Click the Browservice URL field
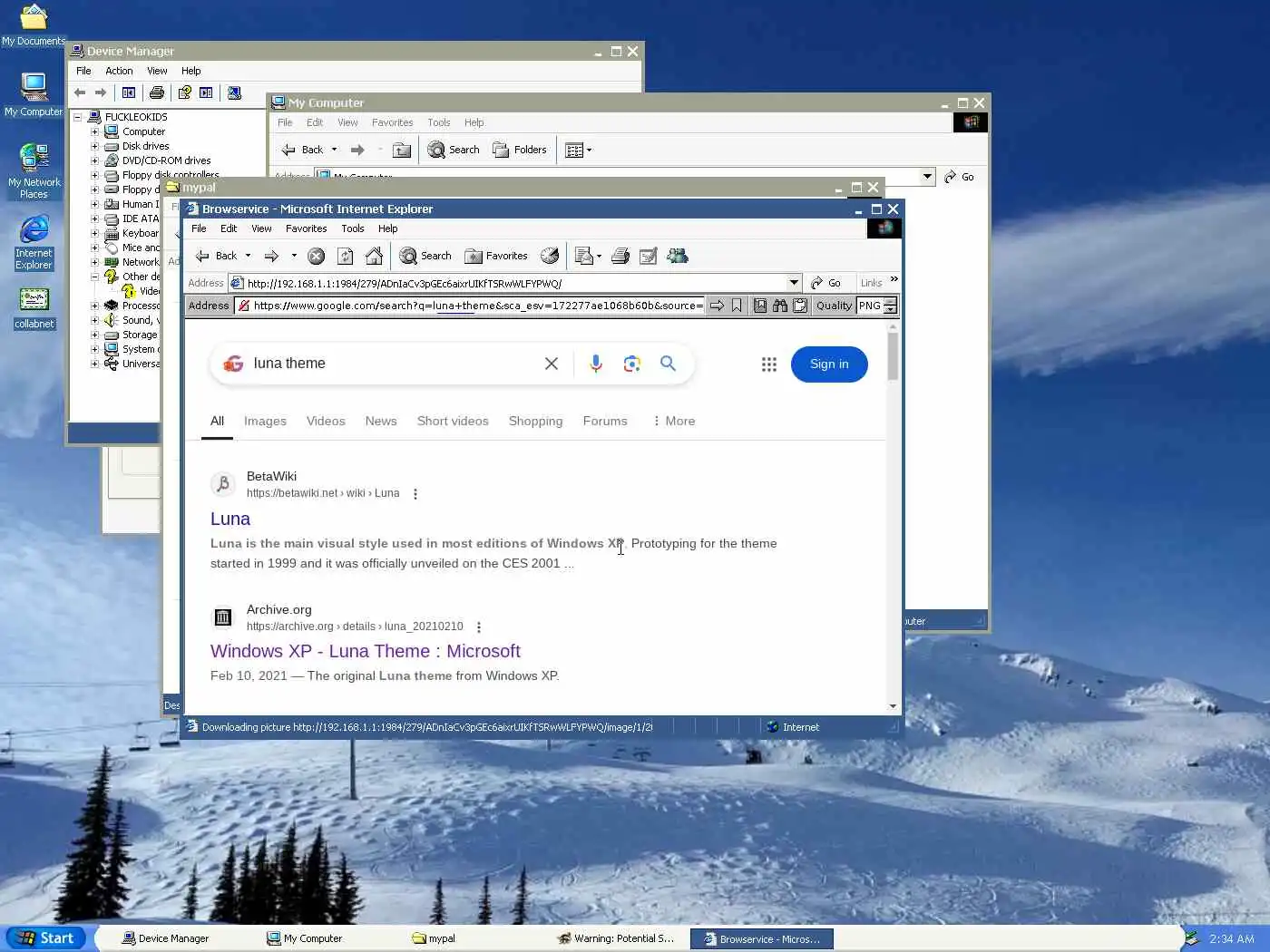 pyautogui.click(x=470, y=306)
